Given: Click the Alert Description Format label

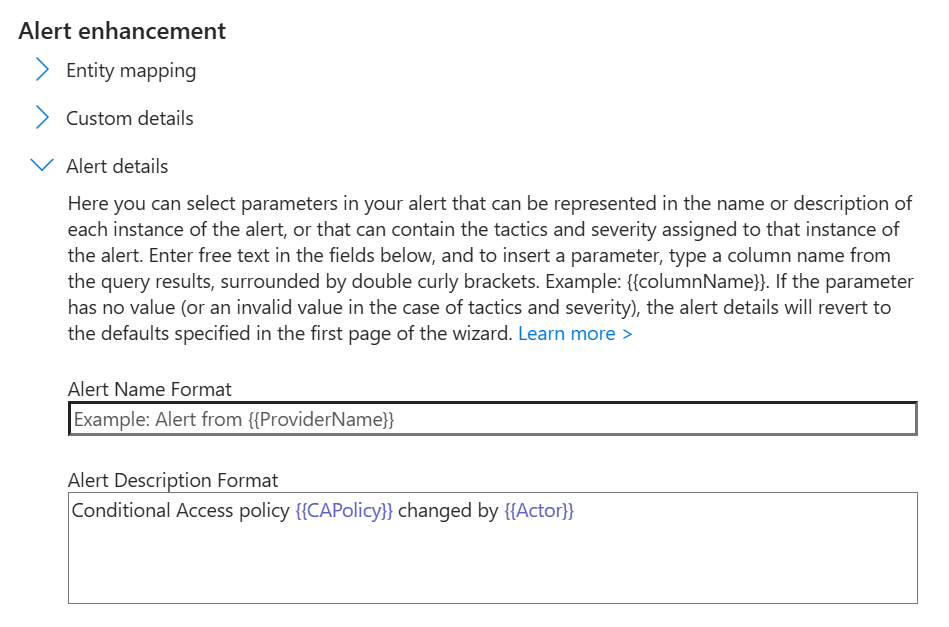Looking at the screenshot, I should click(x=173, y=480).
